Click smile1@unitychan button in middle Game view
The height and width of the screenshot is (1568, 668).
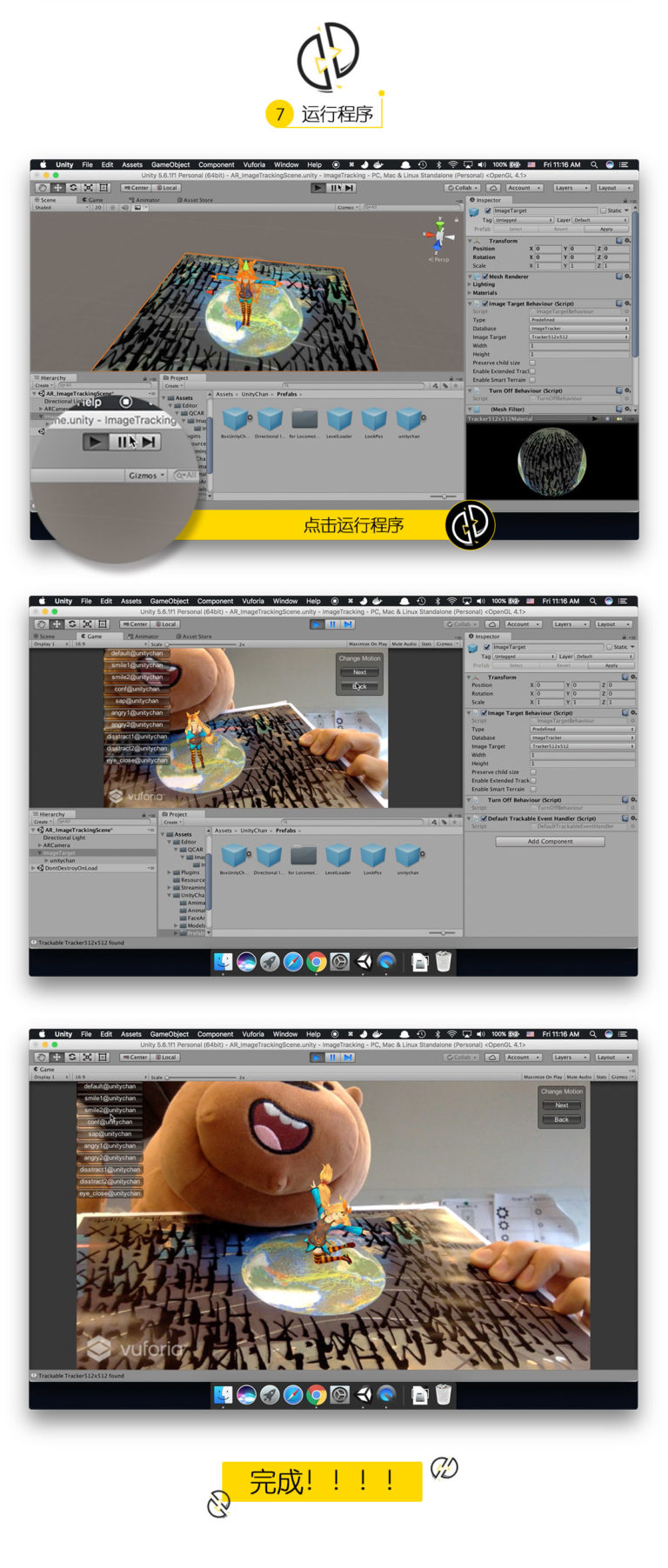(x=137, y=665)
